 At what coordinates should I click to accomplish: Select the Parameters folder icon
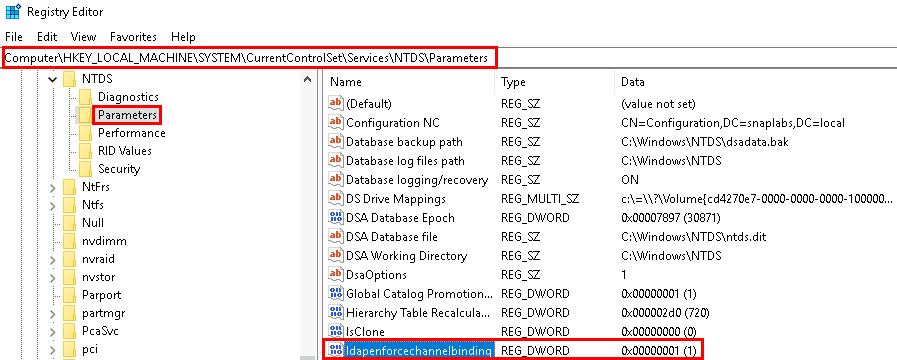85,115
